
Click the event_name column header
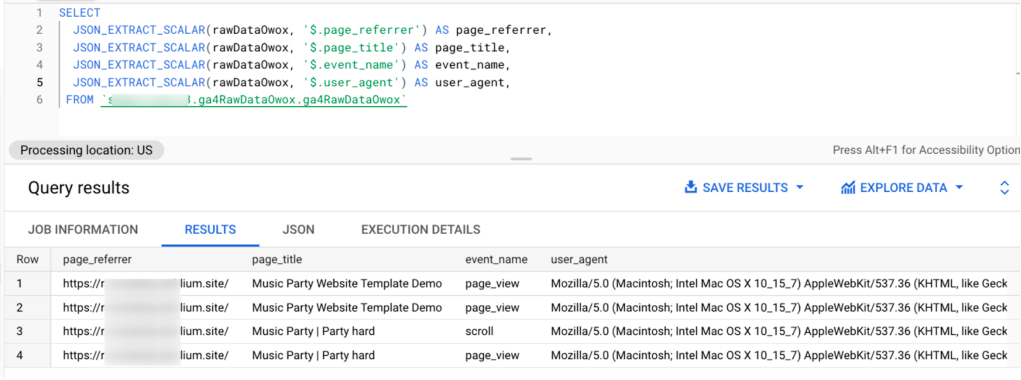[496, 260]
